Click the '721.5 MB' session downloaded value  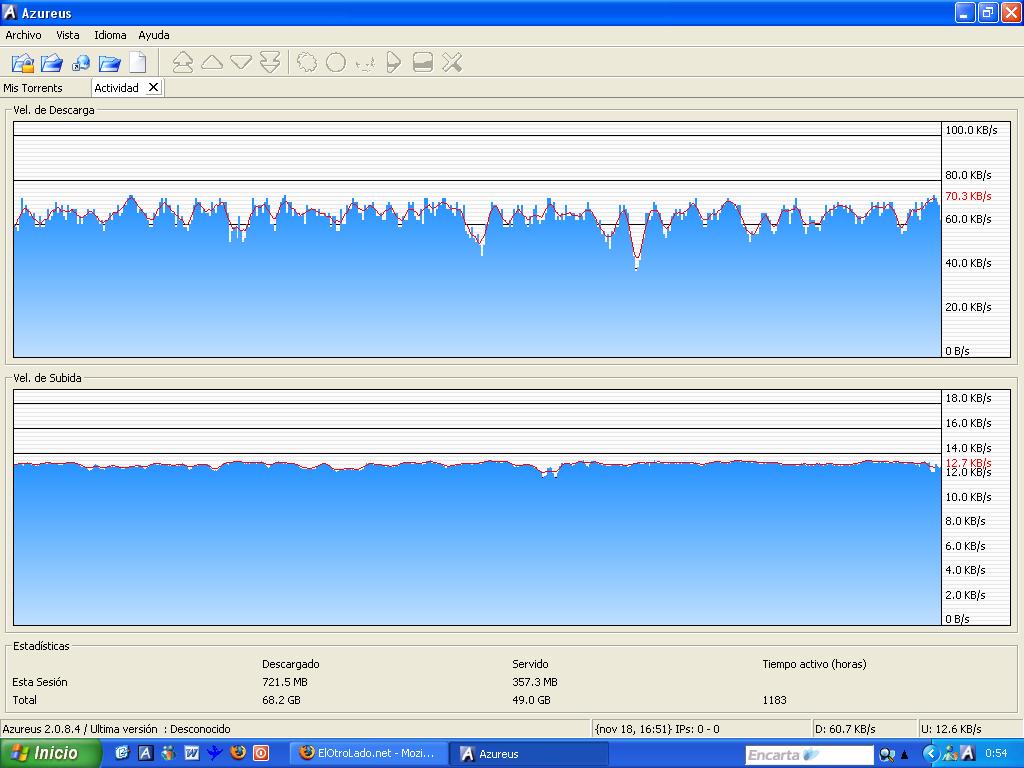pos(285,682)
